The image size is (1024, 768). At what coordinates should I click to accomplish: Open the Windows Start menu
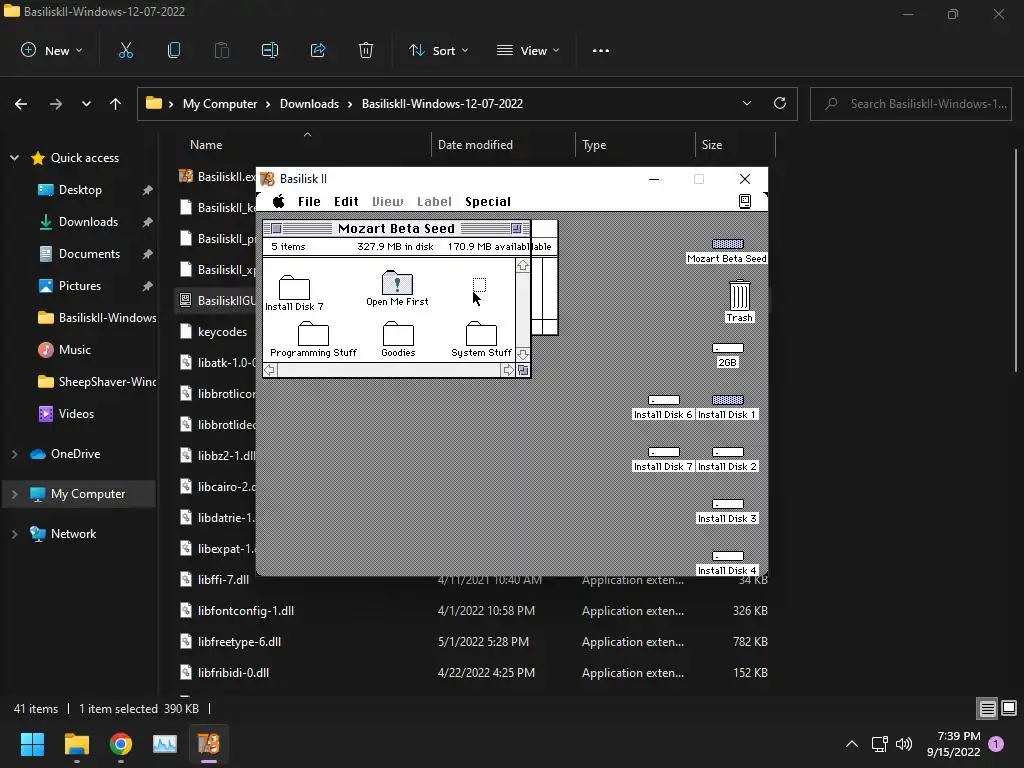coord(32,744)
